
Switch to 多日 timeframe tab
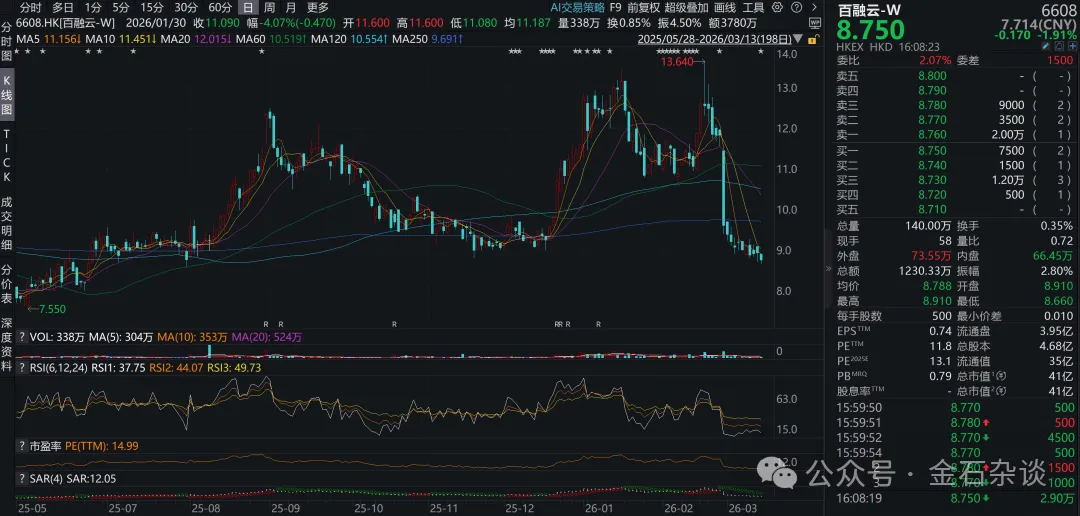click(x=63, y=8)
